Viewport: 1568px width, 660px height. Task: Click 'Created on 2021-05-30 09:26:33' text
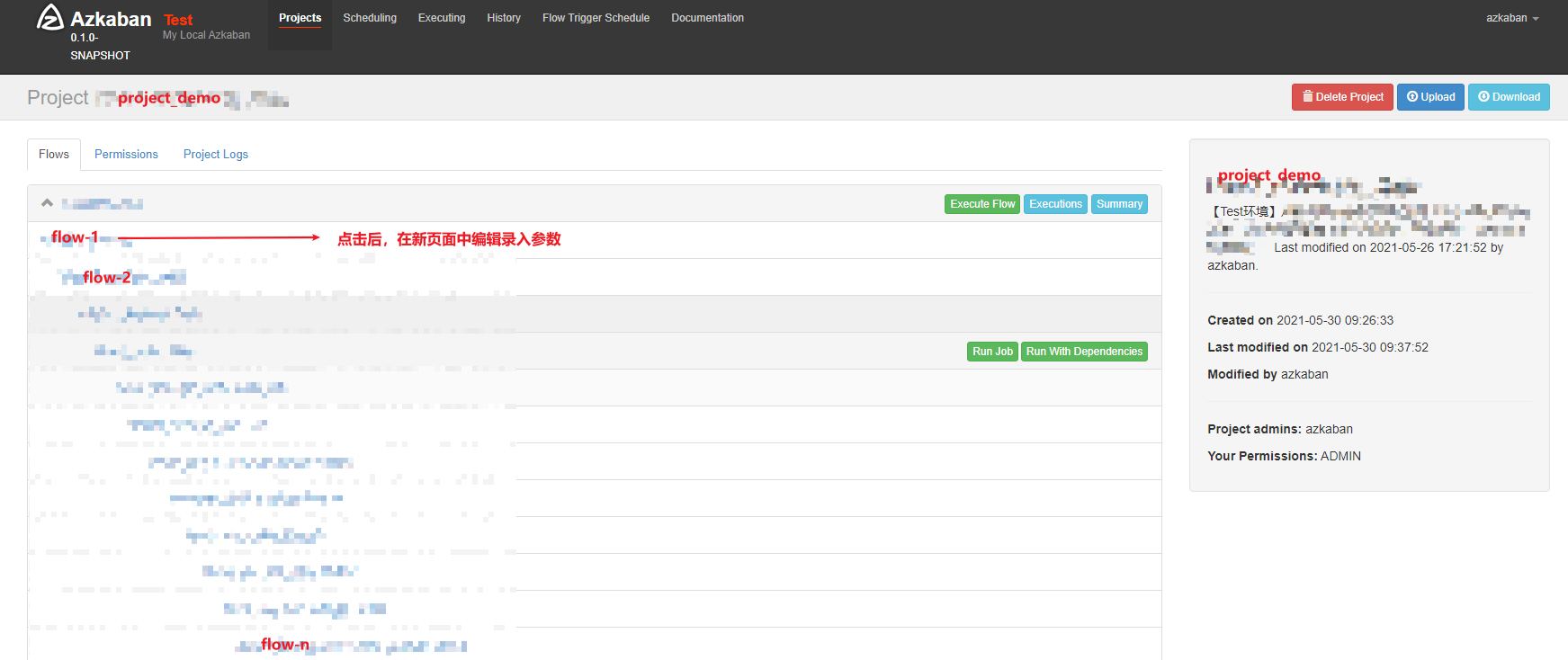[x=1300, y=320]
